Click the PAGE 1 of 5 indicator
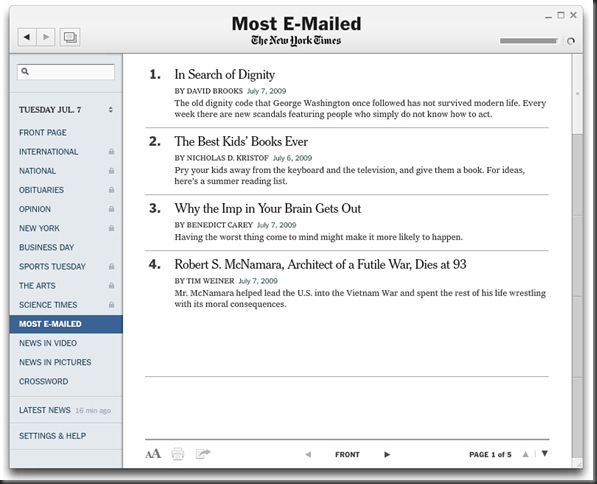The image size is (597, 484). coord(490,454)
